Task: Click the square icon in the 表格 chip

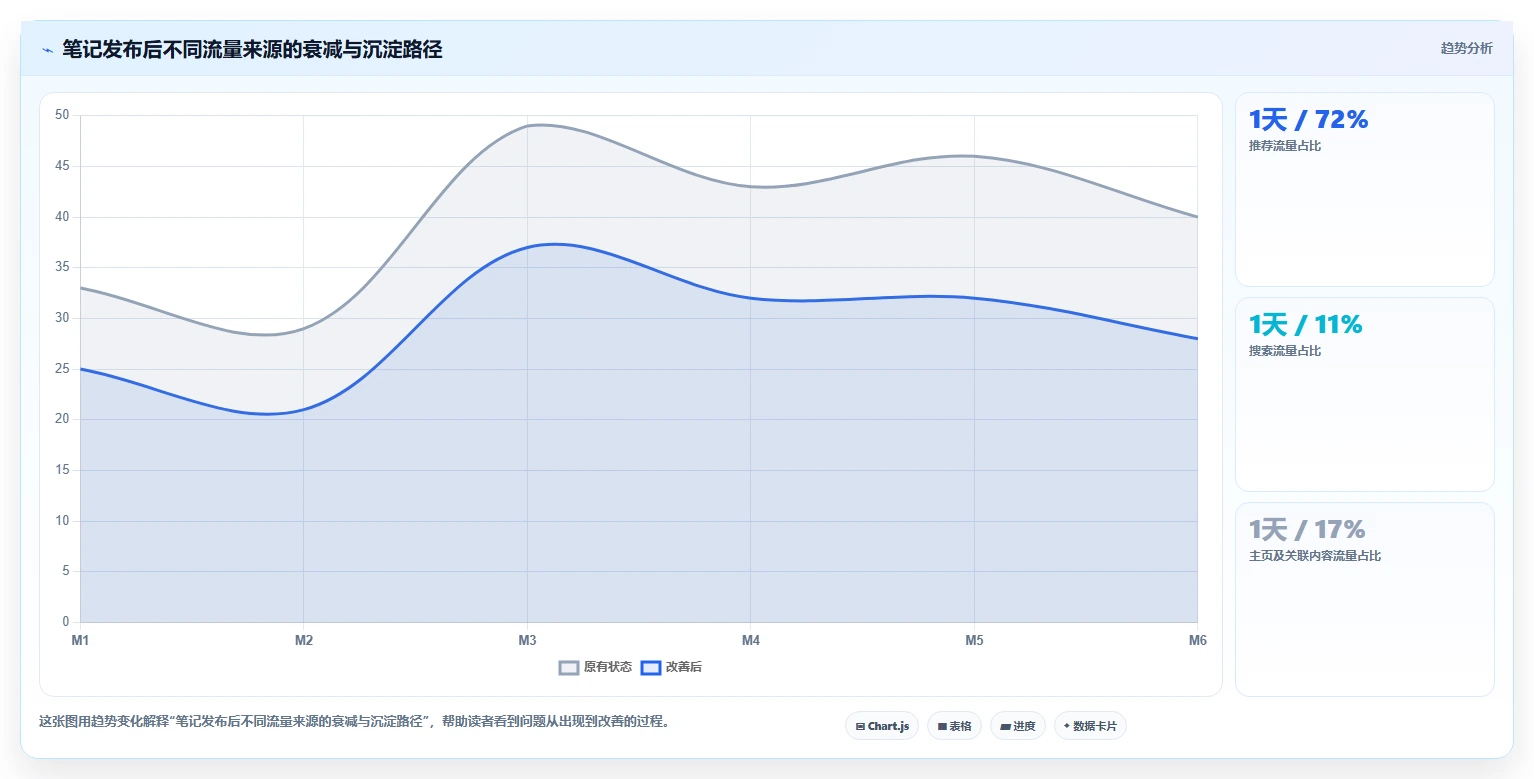Action: tap(942, 727)
